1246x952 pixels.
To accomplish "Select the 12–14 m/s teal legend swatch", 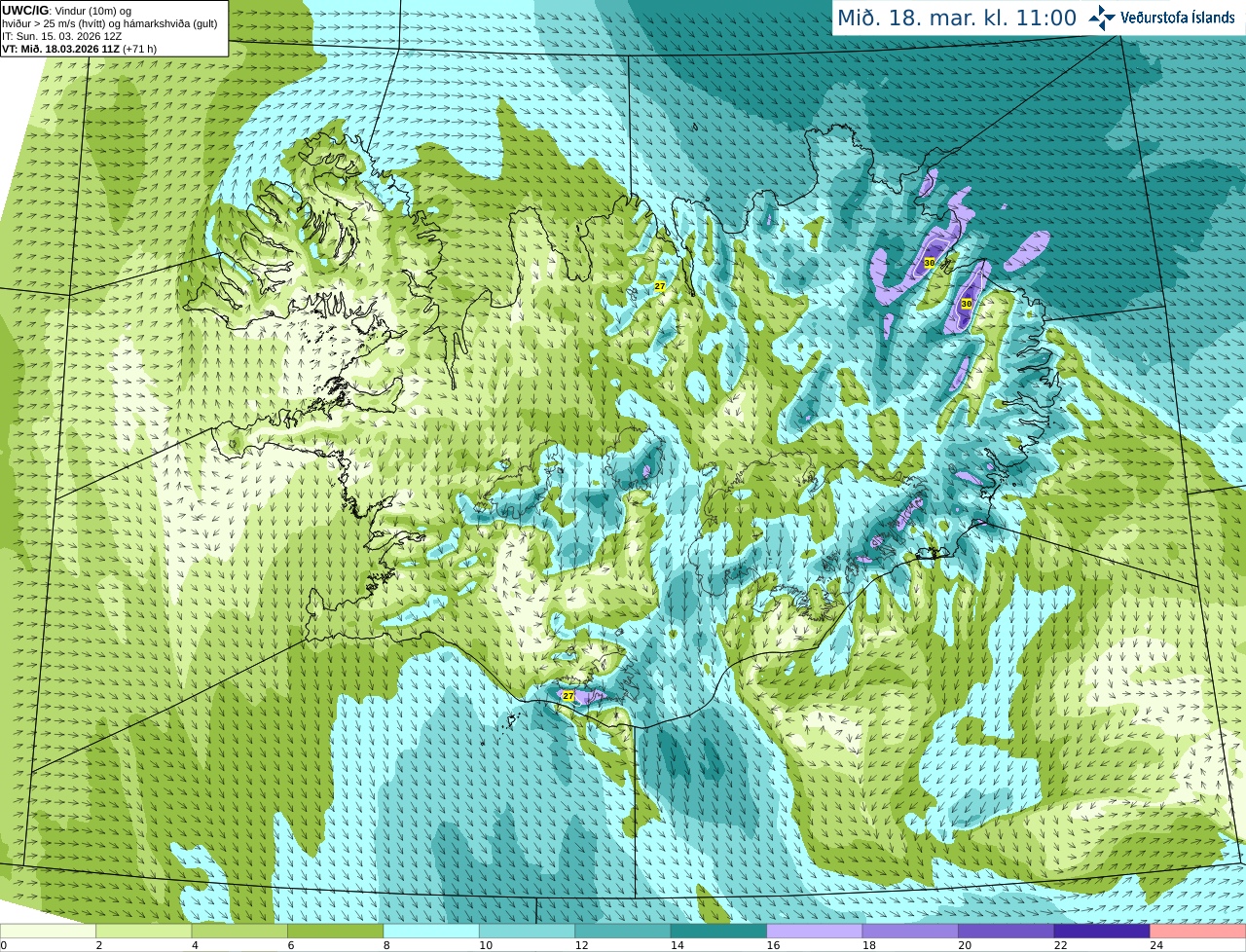I will [623, 931].
